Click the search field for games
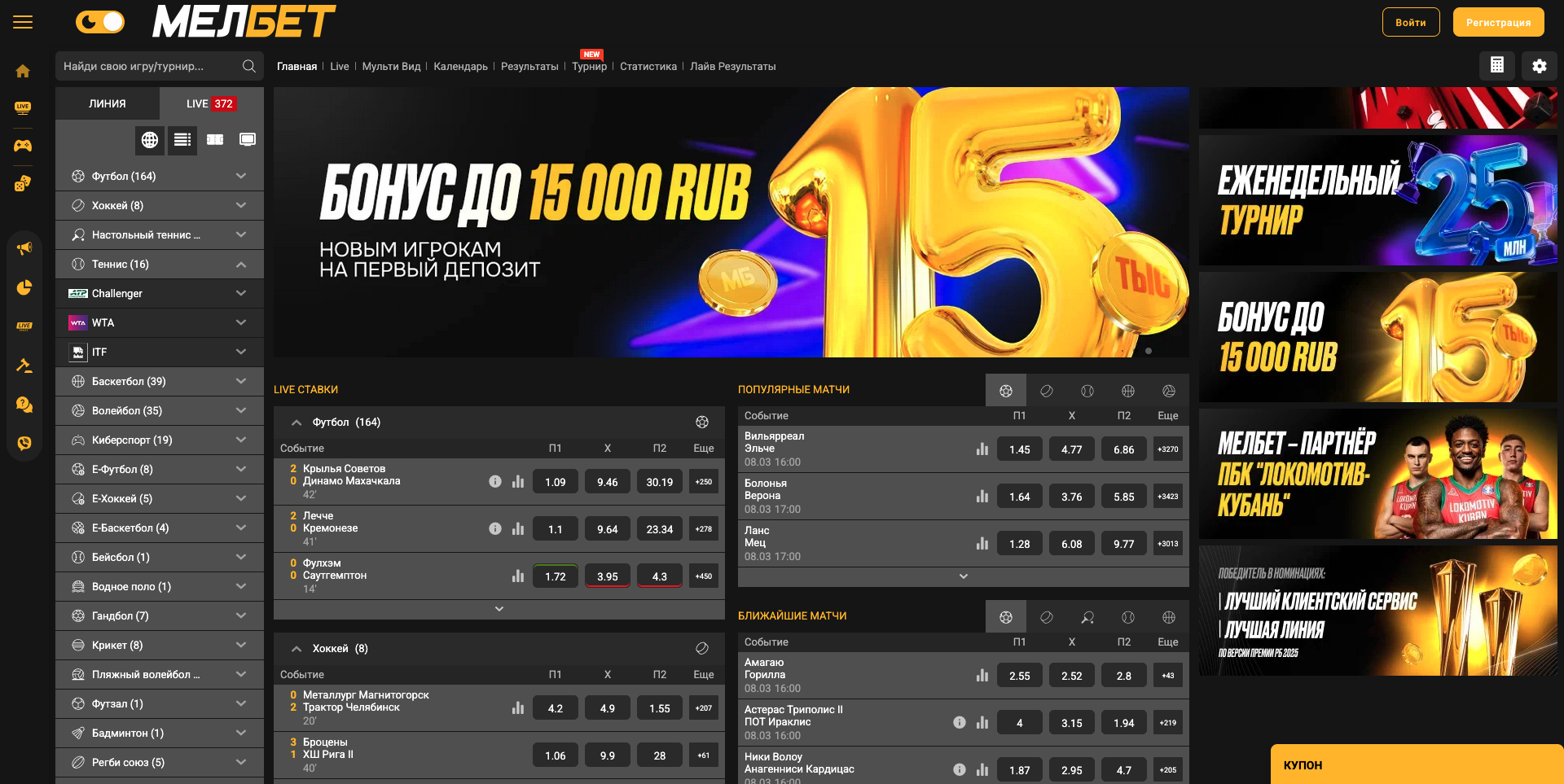The height and width of the screenshot is (784, 1564). click(151, 67)
